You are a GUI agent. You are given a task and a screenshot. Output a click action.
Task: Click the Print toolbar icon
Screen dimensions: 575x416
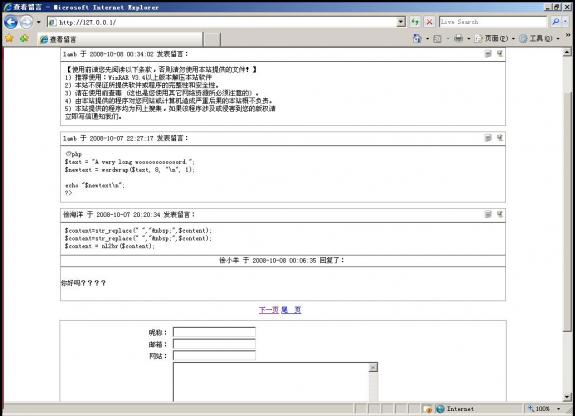pos(458,39)
